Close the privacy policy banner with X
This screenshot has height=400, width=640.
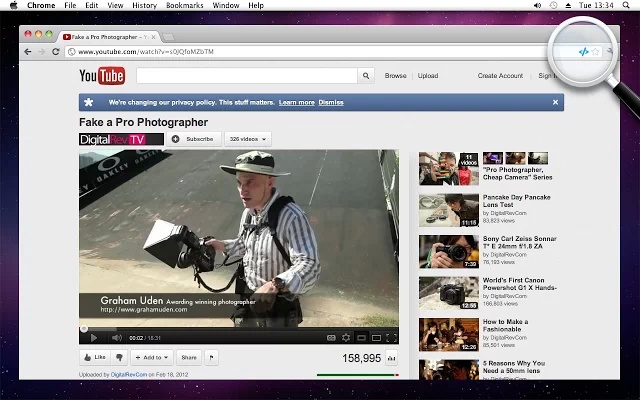555,102
